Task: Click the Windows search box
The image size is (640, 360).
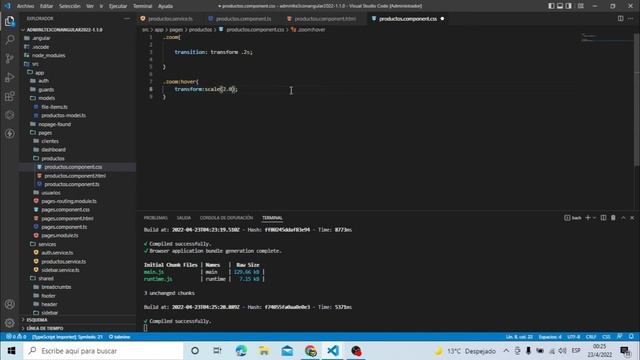Action: [x=104, y=351]
